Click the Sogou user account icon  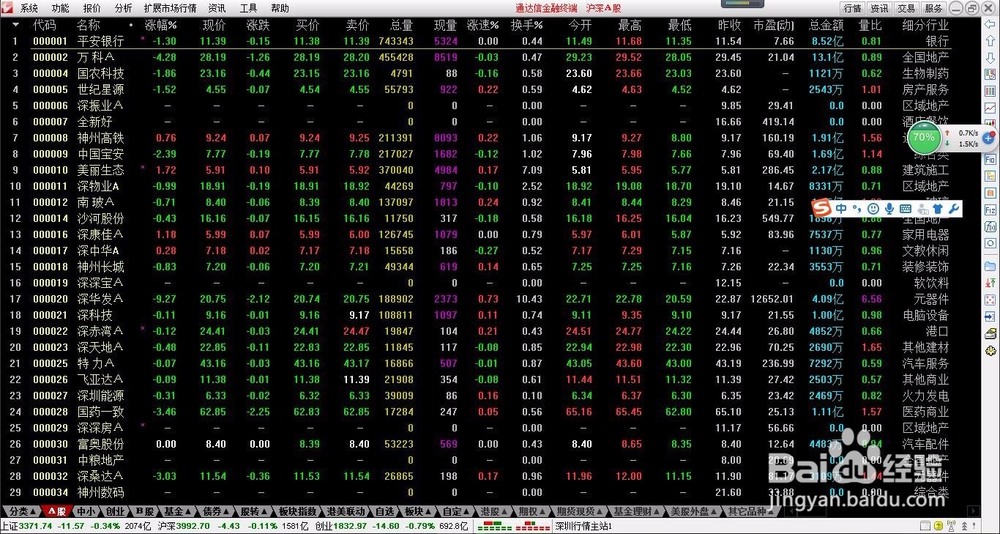point(922,209)
